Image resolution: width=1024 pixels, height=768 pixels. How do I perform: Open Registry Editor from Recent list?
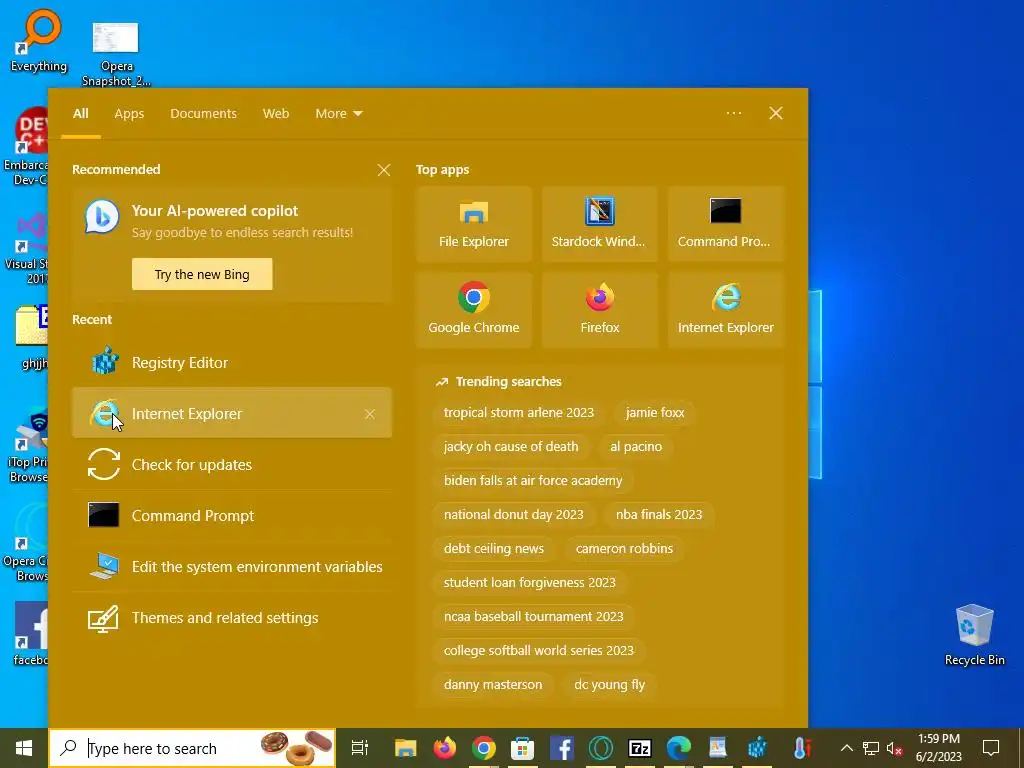pyautogui.click(x=232, y=362)
